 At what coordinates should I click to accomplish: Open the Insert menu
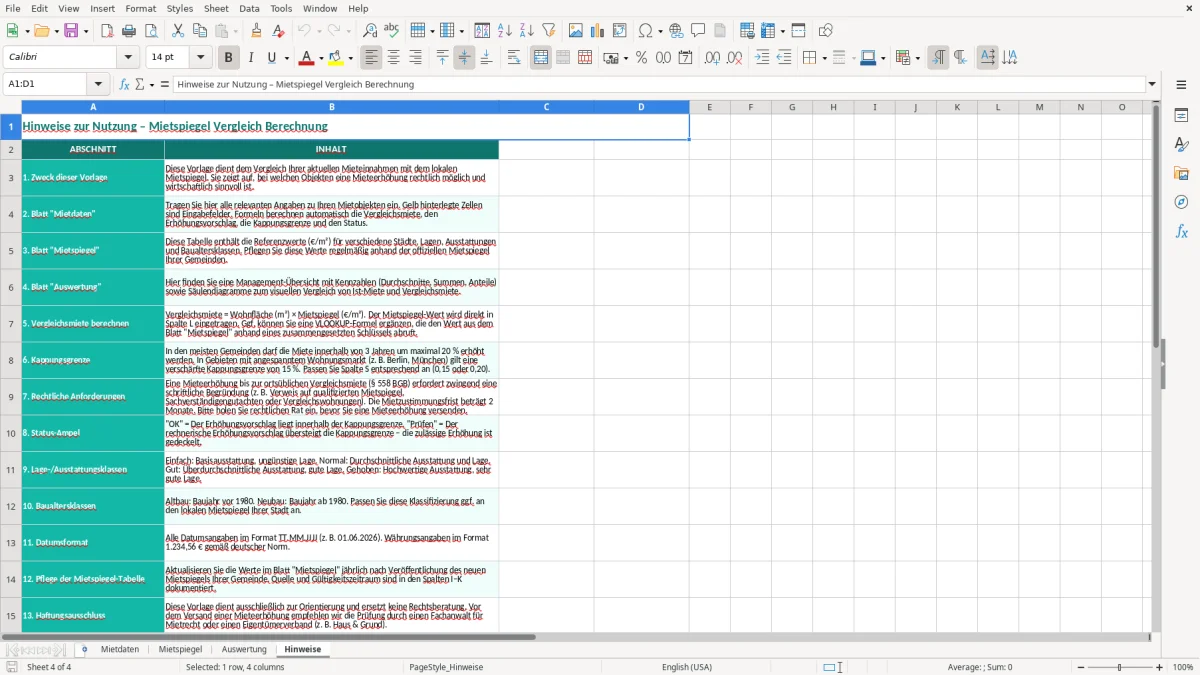click(102, 8)
